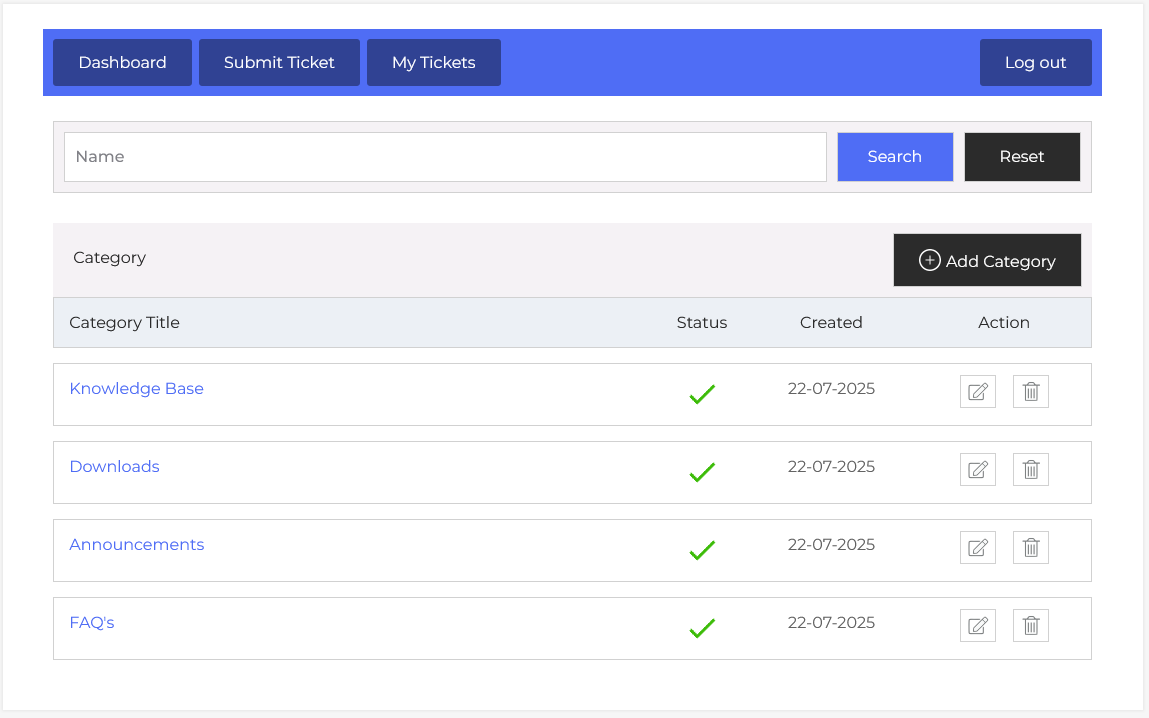View My Tickets from navigation
Image resolution: width=1149 pixels, height=718 pixels.
pos(433,62)
